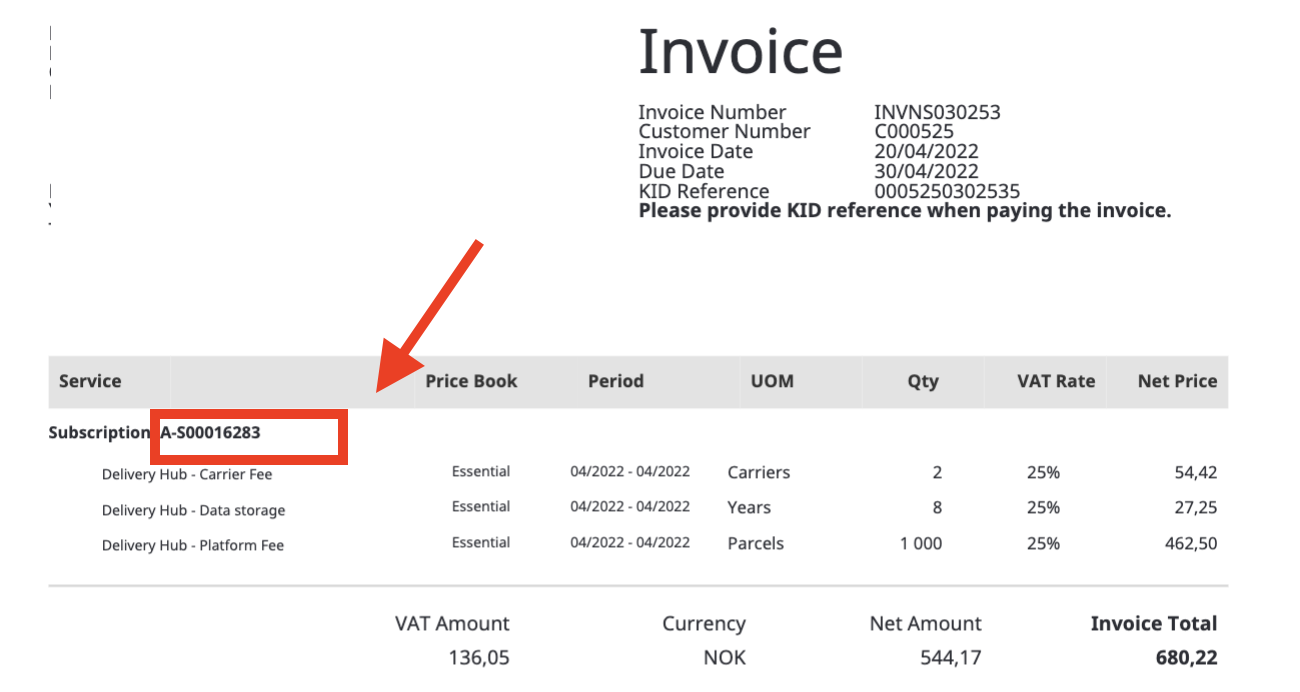Click the Net Price column header
The width and height of the screenshot is (1300, 692).
pos(1177,381)
